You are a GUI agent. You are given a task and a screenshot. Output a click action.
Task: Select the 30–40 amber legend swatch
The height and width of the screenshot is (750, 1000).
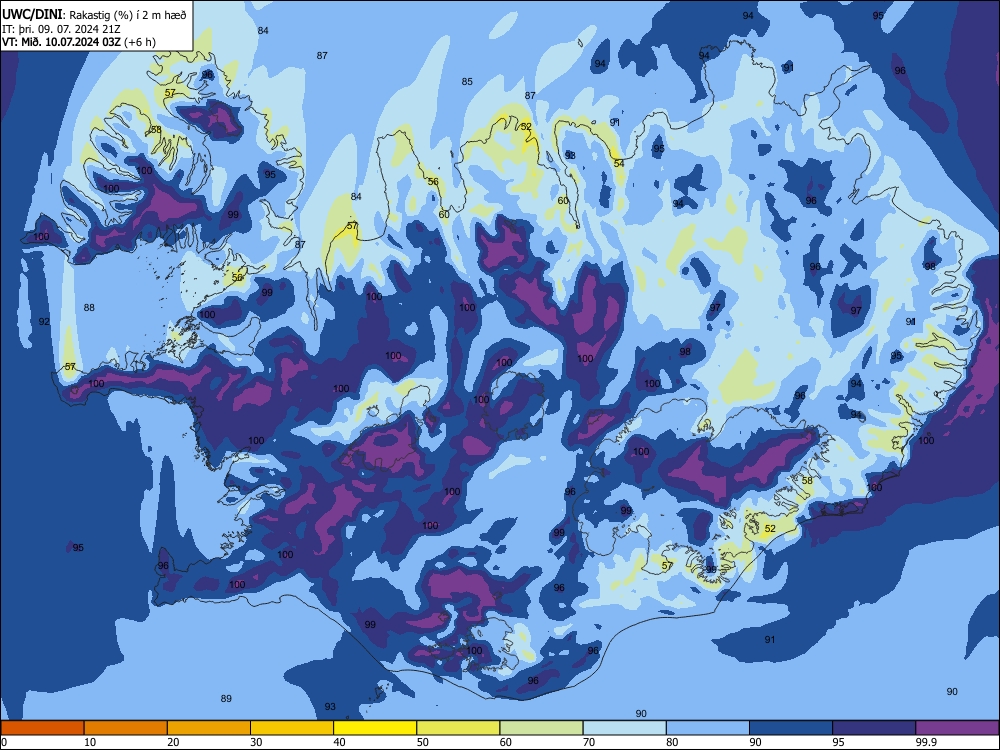coord(292,728)
